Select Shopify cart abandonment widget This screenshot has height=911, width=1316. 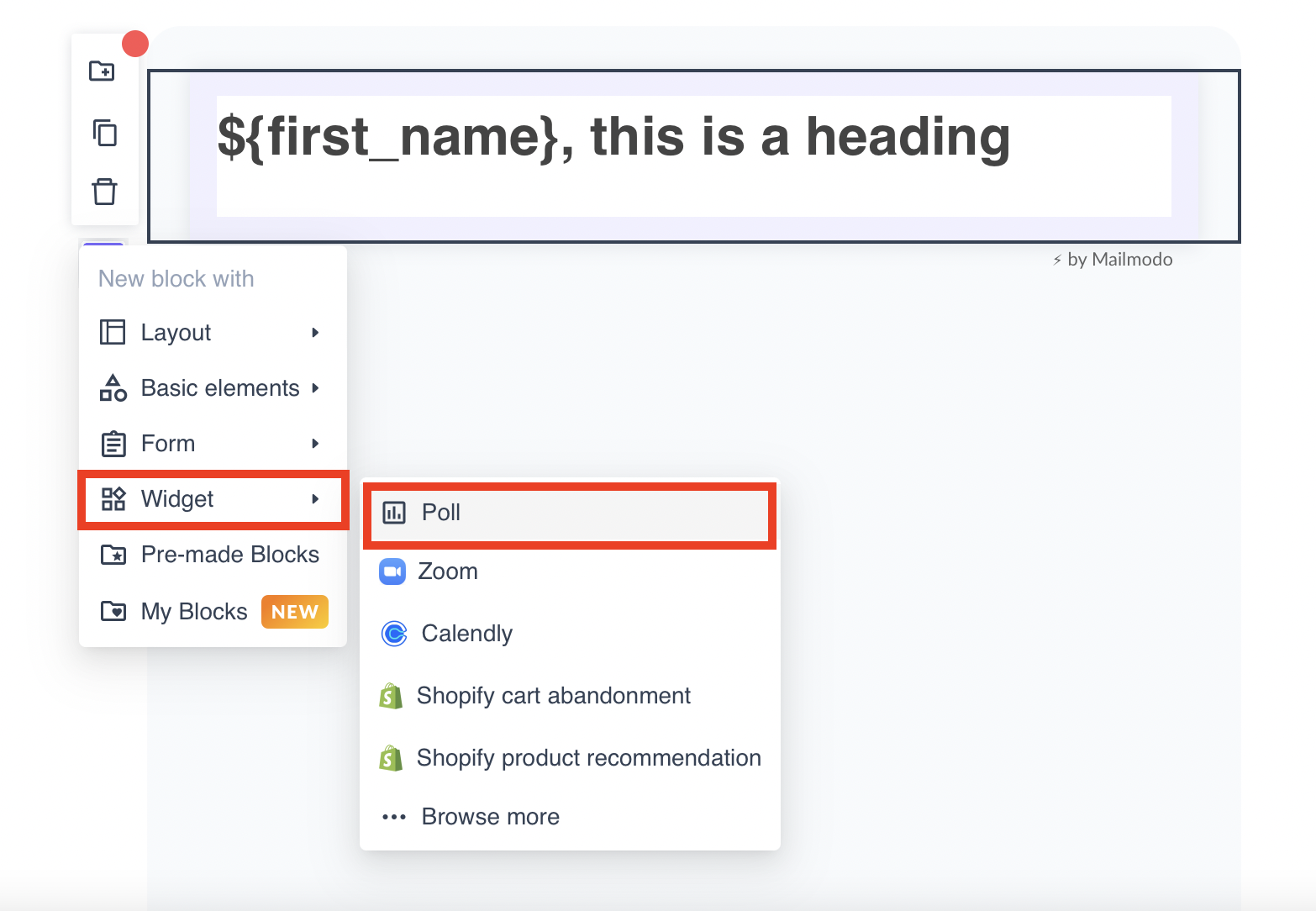[570, 696]
